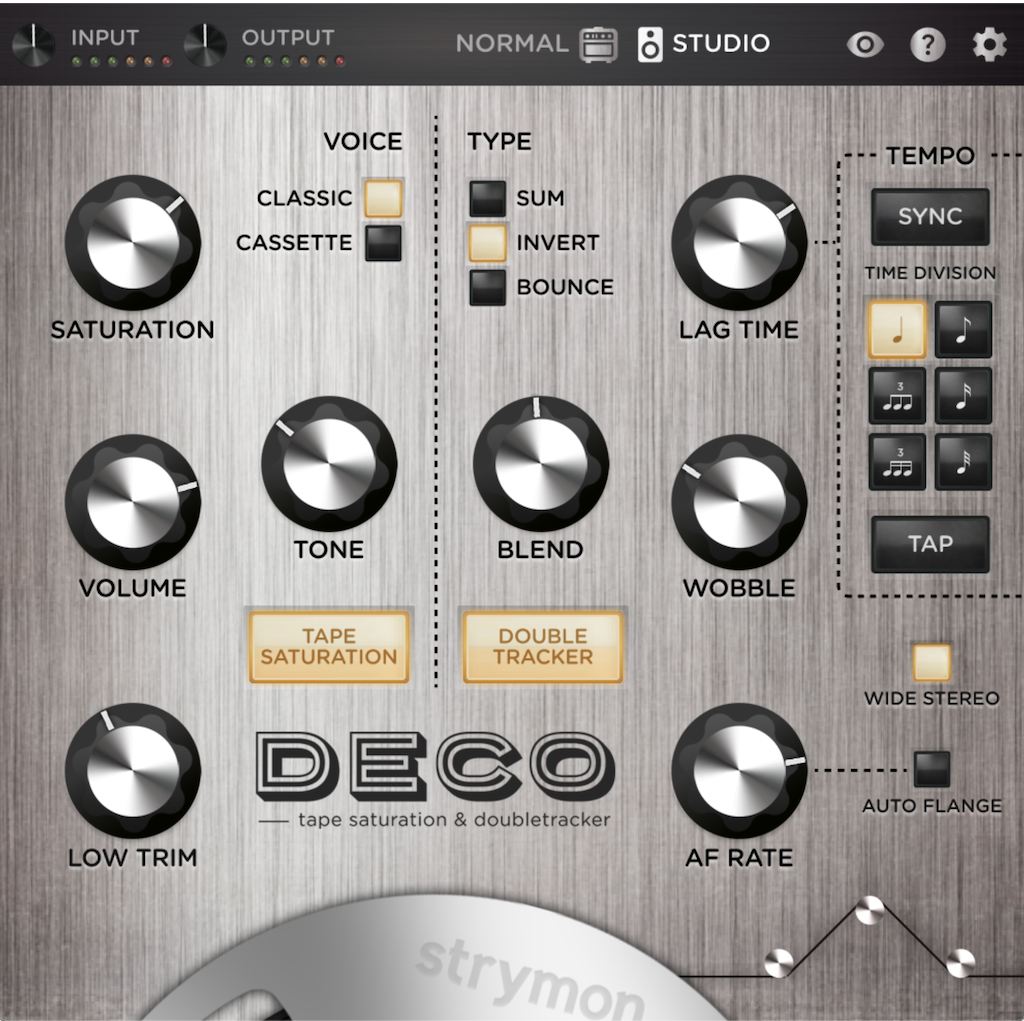Enable the CLASSIC voice switch
Image resolution: width=1024 pixels, height=1021 pixels.
click(383, 198)
